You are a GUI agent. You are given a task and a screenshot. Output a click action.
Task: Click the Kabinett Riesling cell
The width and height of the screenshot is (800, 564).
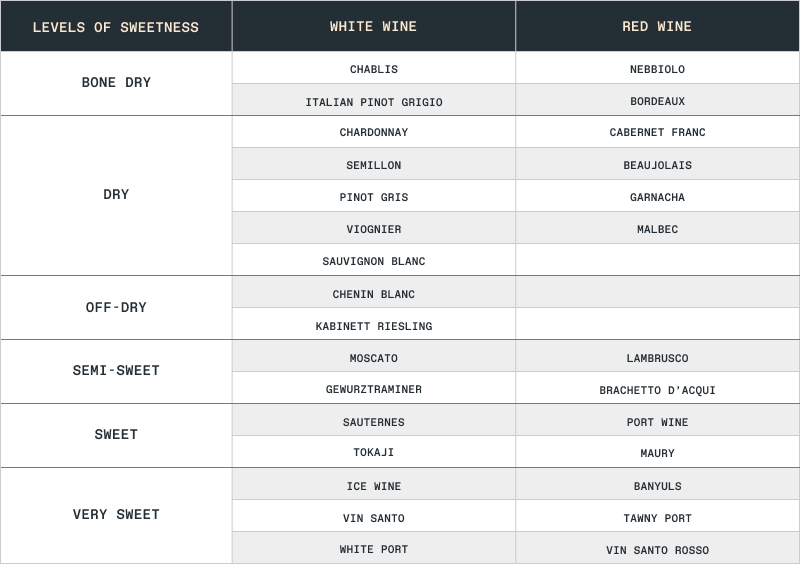(373, 324)
